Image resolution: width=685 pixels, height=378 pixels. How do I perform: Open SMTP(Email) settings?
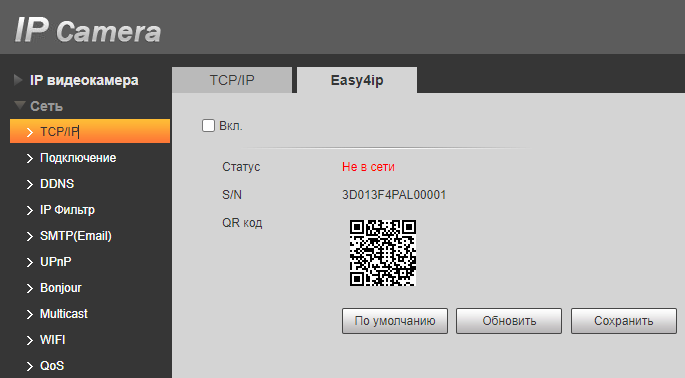pos(76,236)
